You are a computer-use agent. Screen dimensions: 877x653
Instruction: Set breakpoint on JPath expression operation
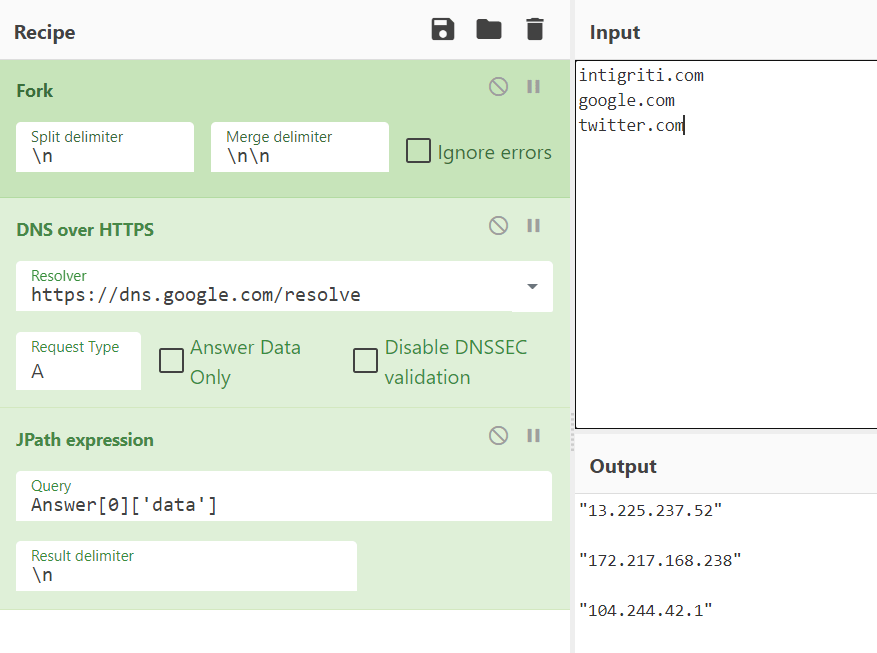point(534,436)
